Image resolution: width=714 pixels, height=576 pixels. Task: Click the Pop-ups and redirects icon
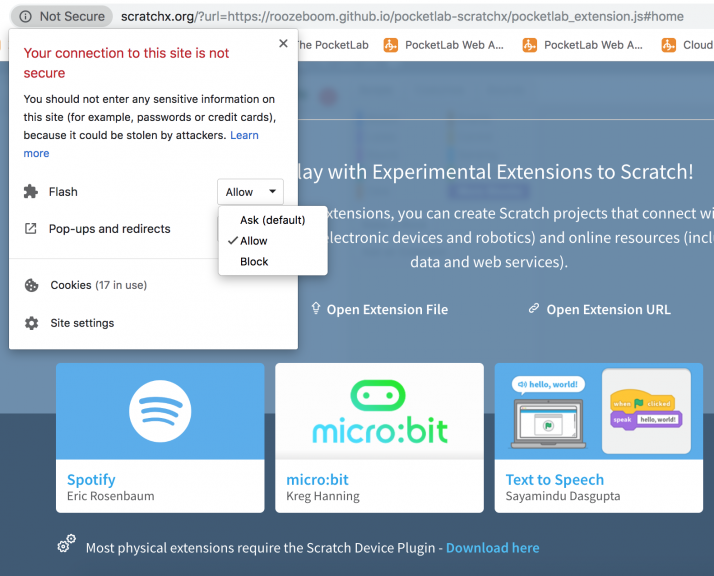31,229
